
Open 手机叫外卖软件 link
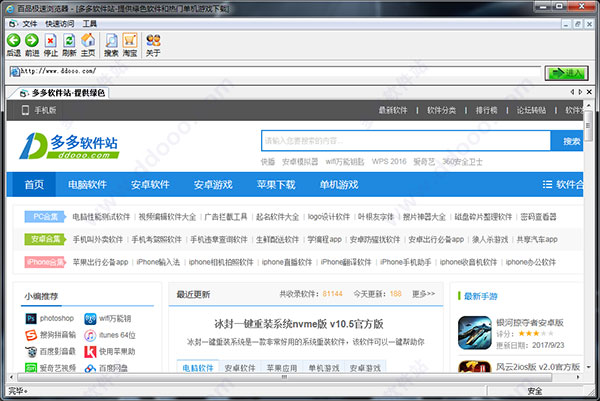[98, 240]
